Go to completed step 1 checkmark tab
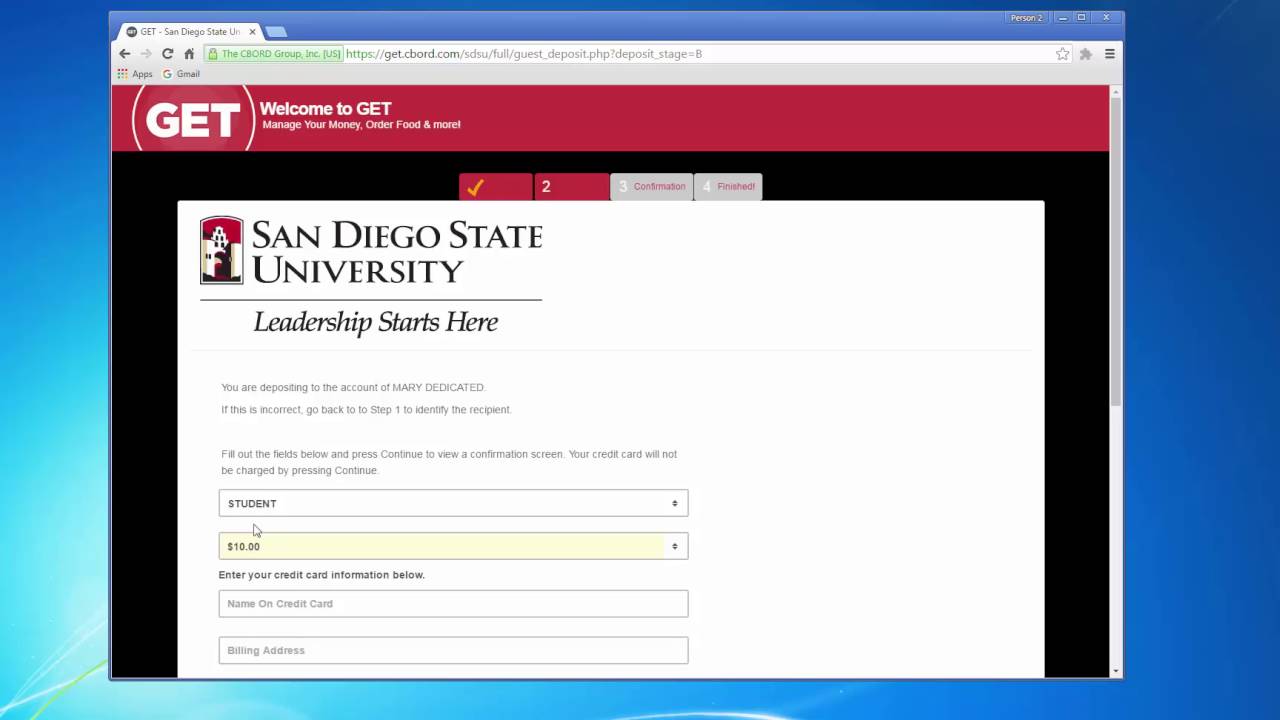 (x=496, y=187)
